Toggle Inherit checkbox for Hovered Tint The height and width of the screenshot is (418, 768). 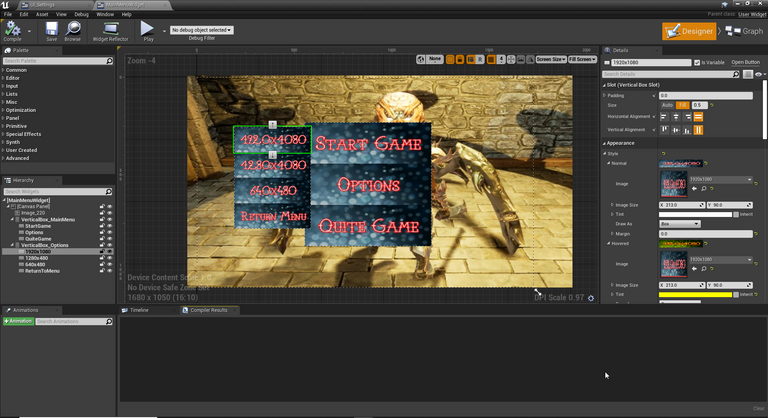[x=736, y=295]
